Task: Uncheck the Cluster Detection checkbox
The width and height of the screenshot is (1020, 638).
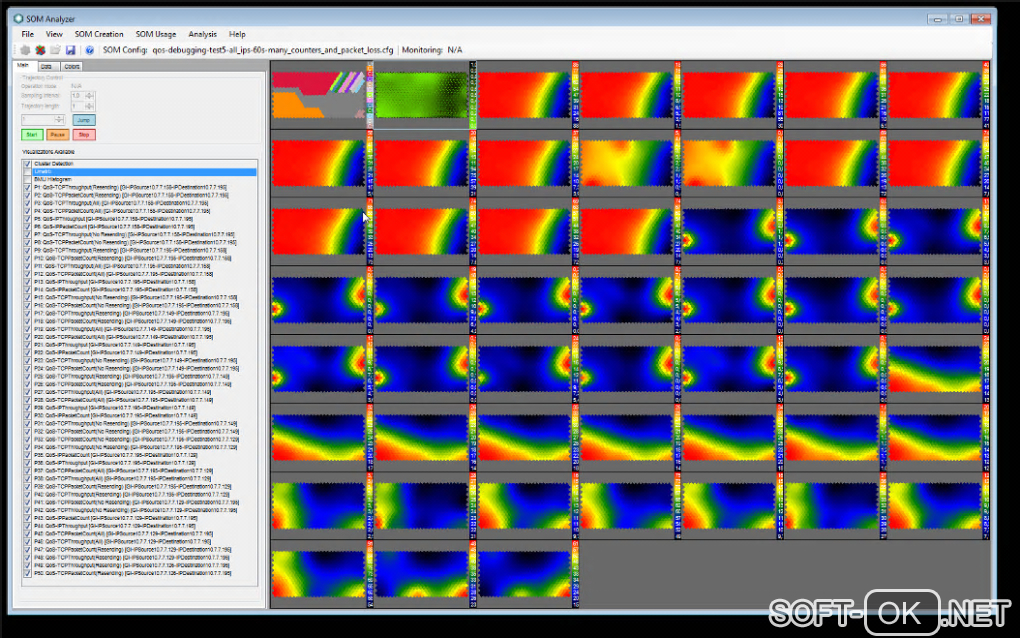Action: (27, 164)
